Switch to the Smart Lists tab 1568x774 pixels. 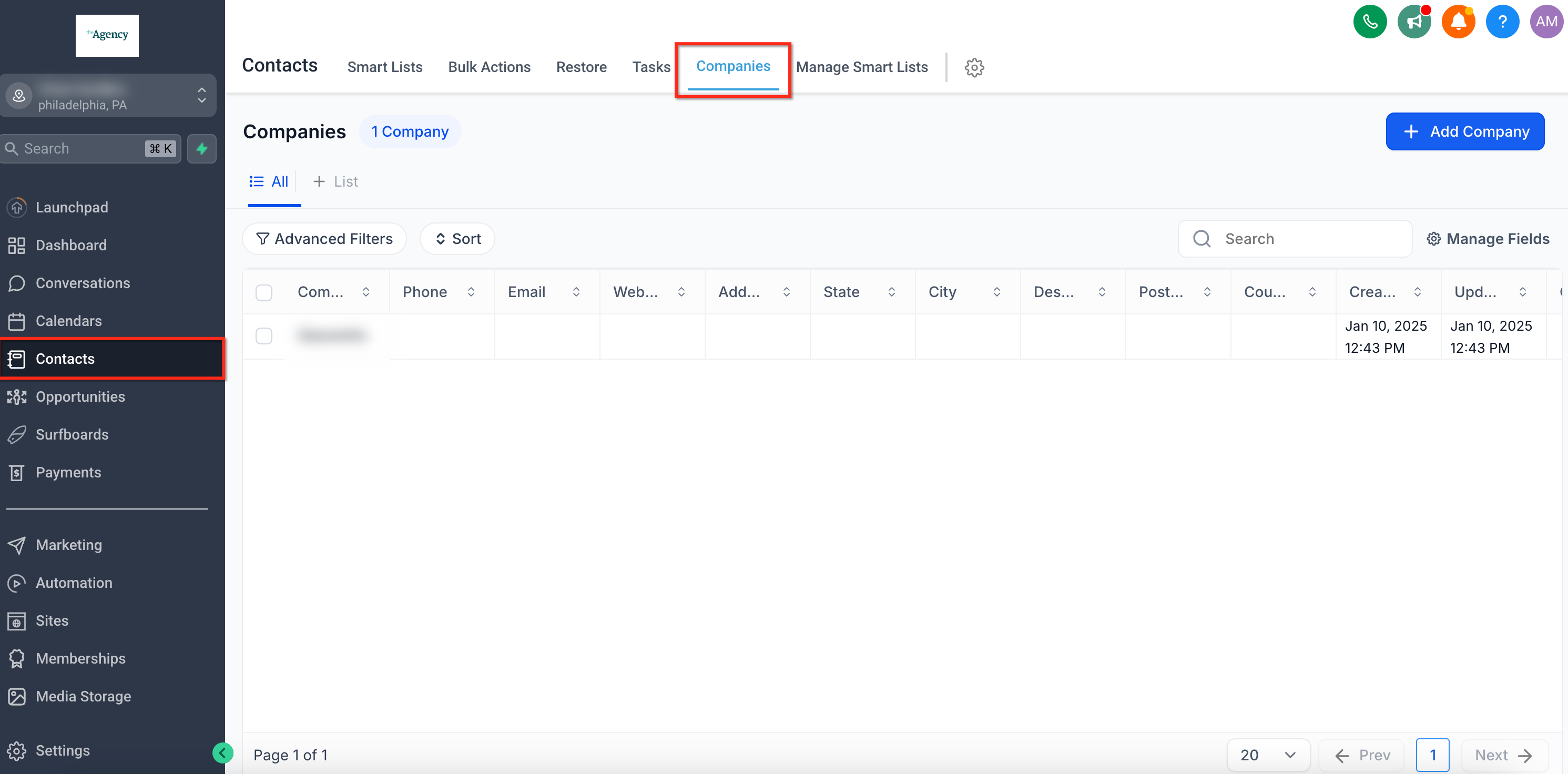[385, 67]
